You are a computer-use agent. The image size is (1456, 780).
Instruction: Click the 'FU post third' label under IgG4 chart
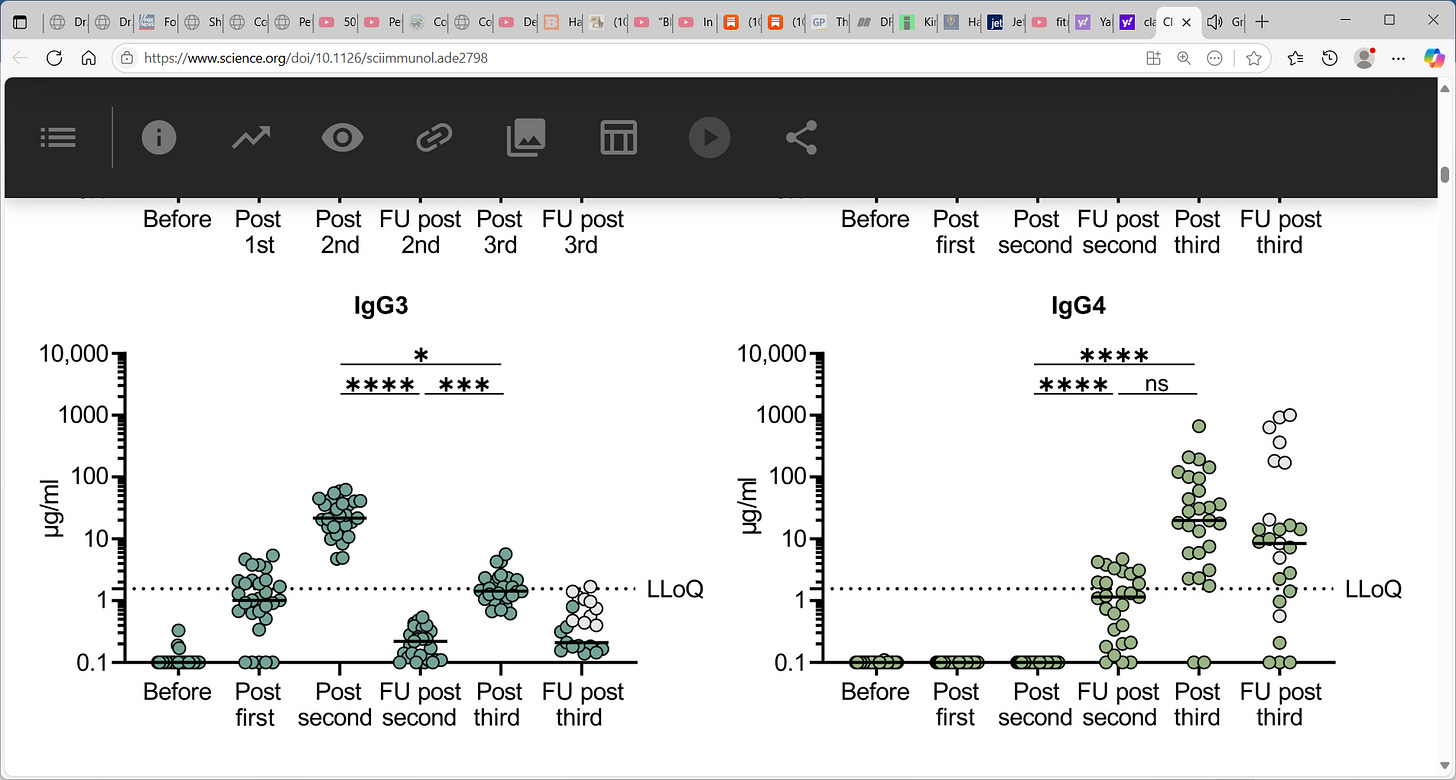1281,704
